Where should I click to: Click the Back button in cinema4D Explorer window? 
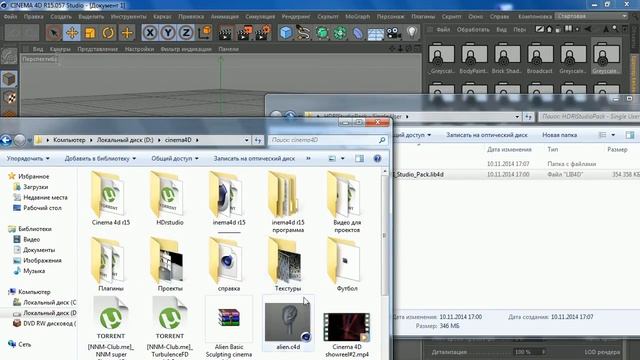[6, 140]
